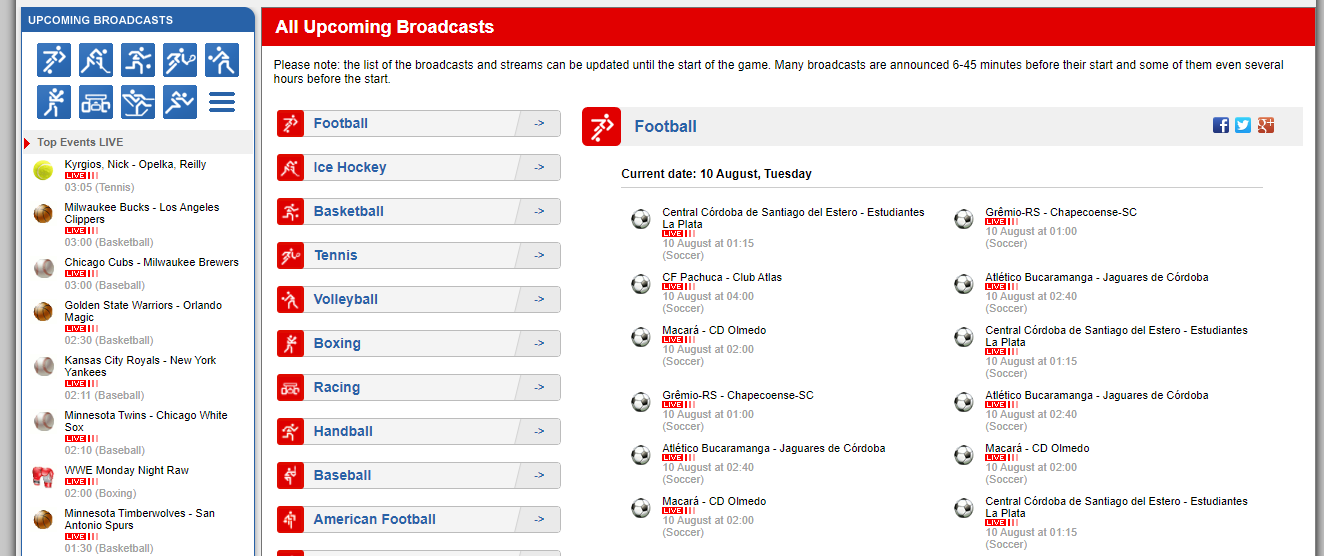Pick the blue skiing sidebar icon
Image resolution: width=1324 pixels, height=556 pixels.
[138, 102]
